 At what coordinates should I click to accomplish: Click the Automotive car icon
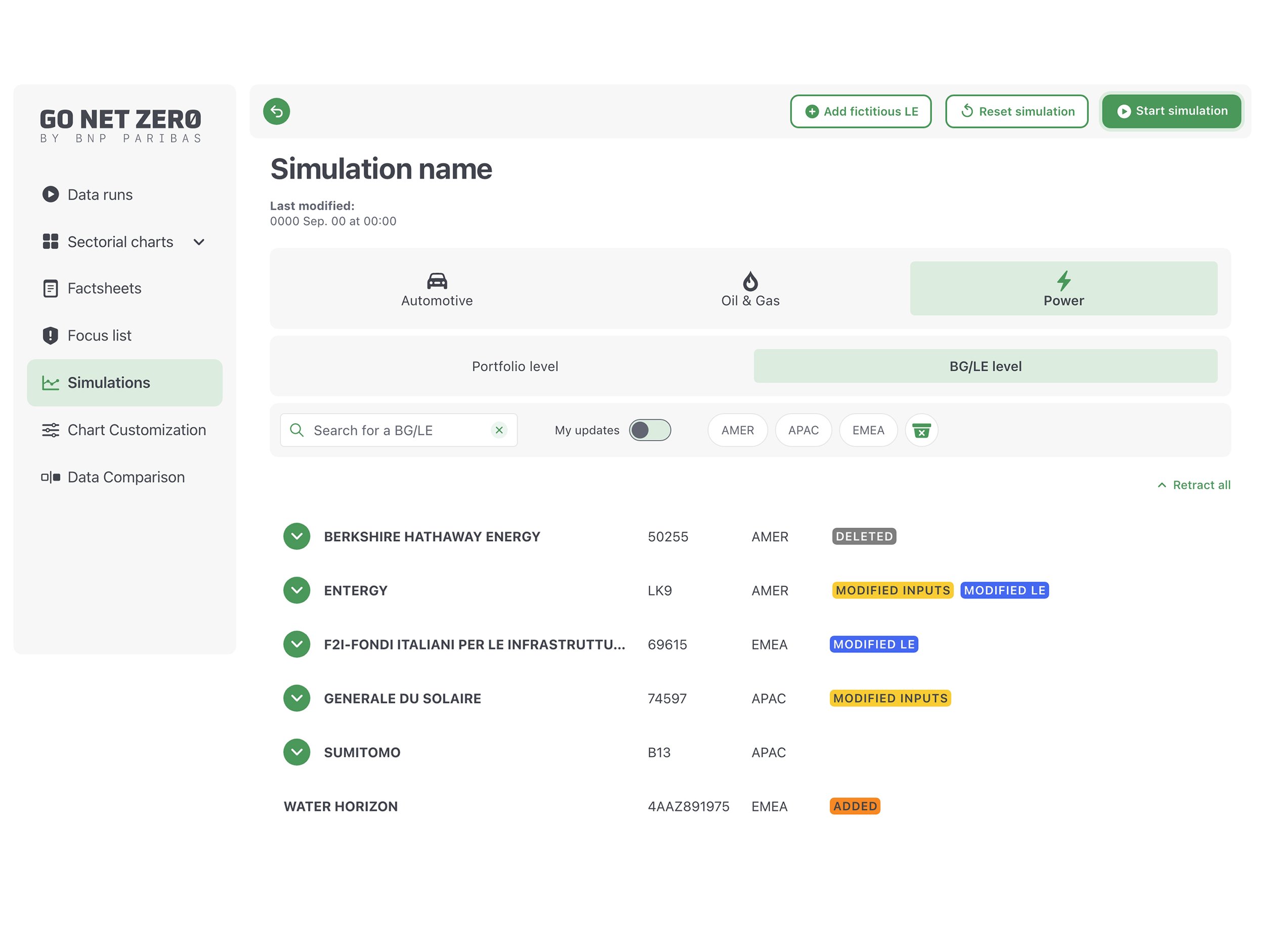tap(437, 281)
